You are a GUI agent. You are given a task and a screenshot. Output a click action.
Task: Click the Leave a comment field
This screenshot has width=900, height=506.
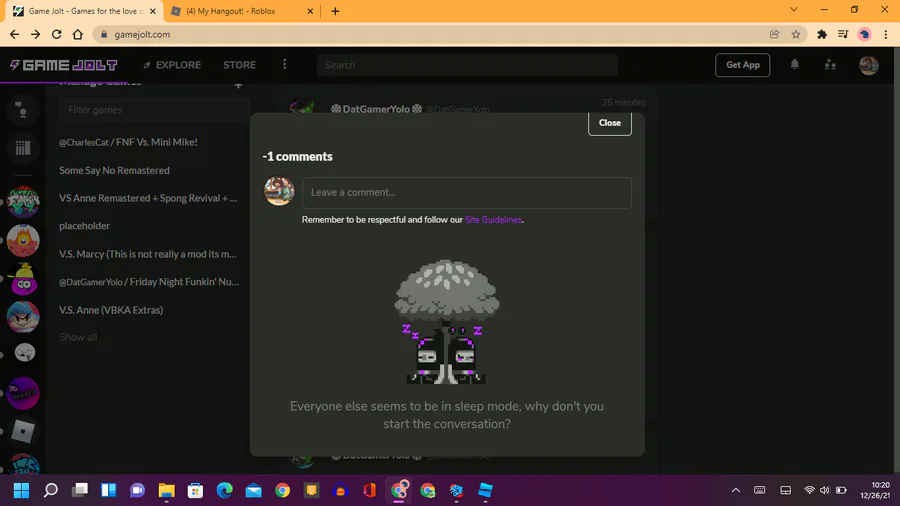[467, 193]
